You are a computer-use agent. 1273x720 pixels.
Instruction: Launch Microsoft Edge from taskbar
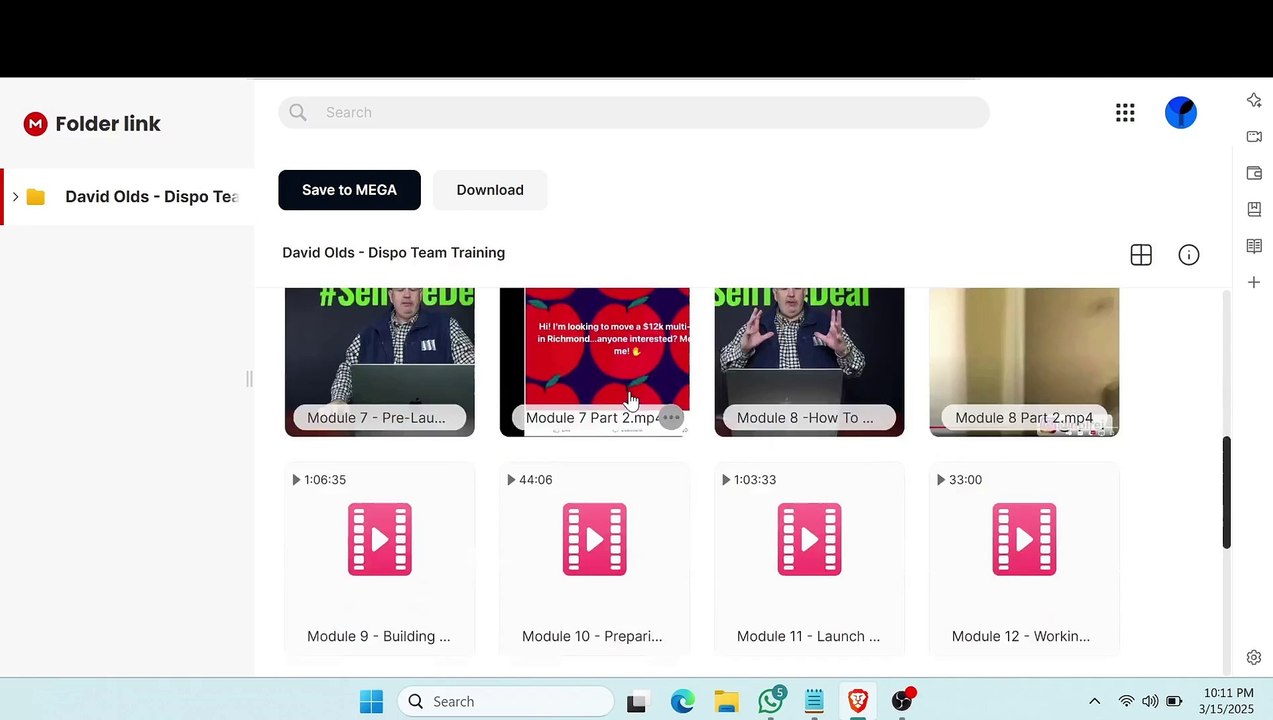(x=682, y=702)
